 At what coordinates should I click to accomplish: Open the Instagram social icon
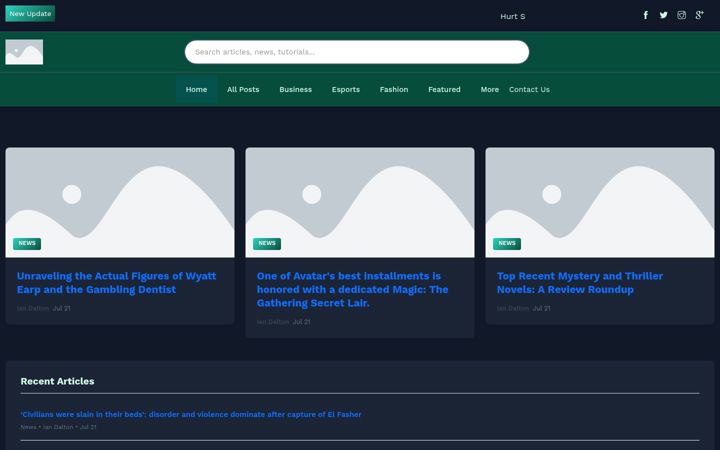pyautogui.click(x=681, y=15)
